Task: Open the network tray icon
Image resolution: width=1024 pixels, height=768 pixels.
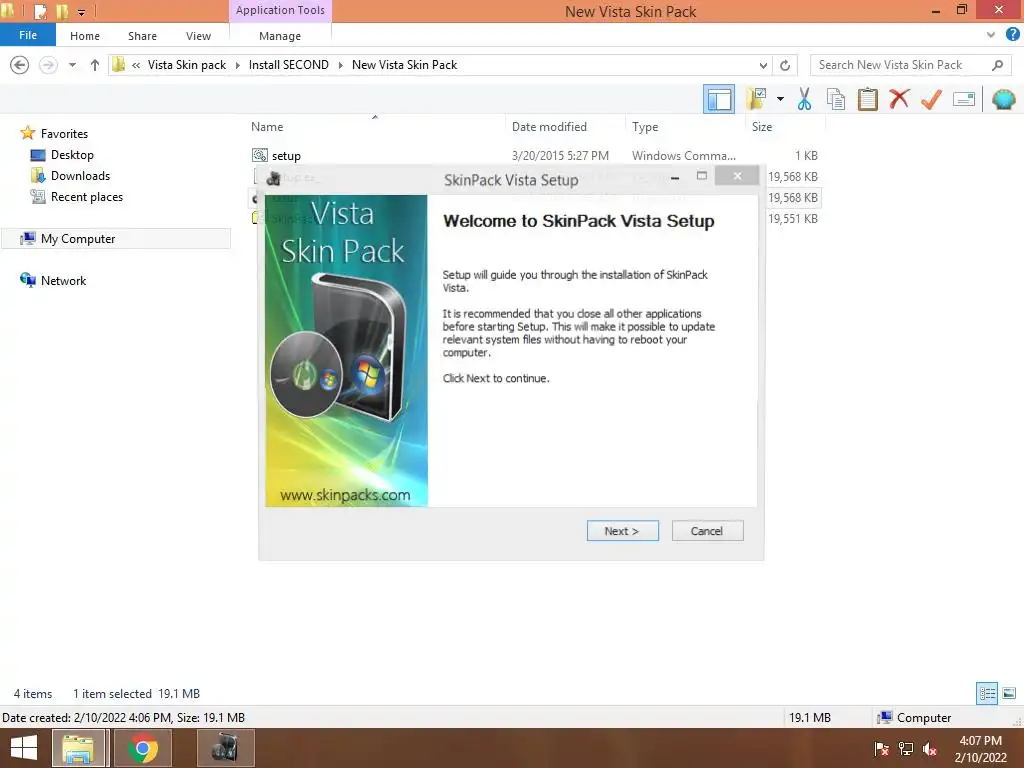Action: [906, 749]
